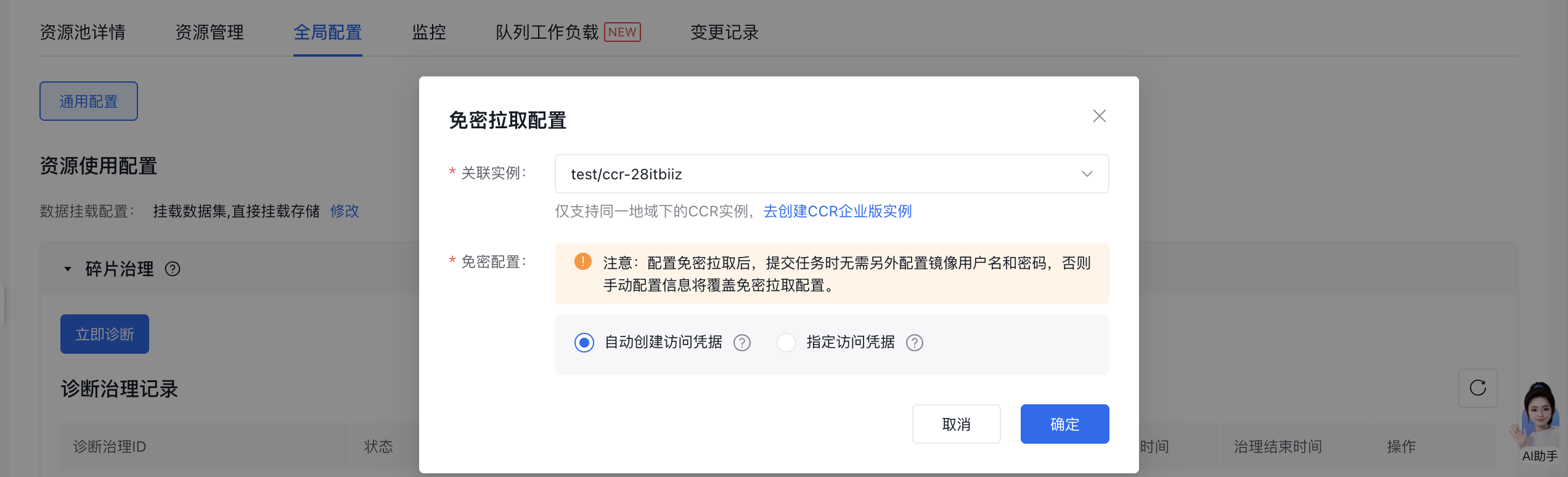The image size is (1568, 477).
Task: Open the 变更记录 tab
Action: click(724, 32)
